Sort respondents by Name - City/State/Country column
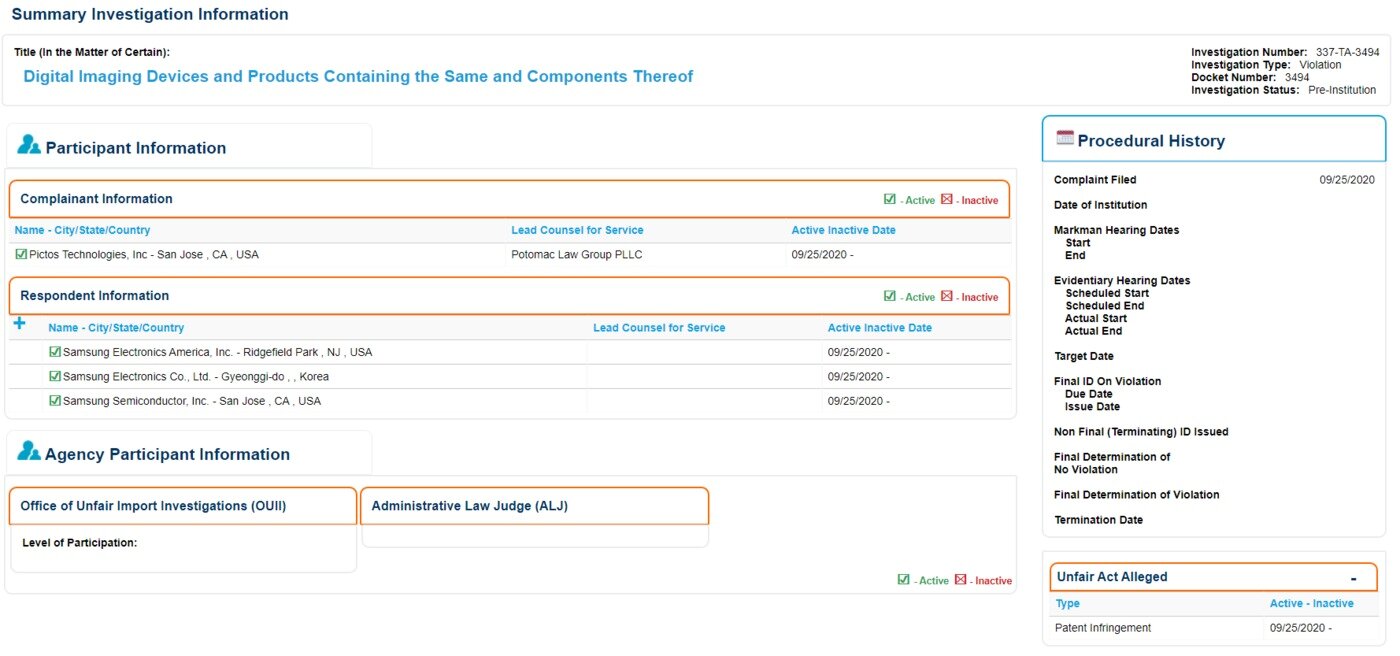1400x656 pixels. pos(116,328)
